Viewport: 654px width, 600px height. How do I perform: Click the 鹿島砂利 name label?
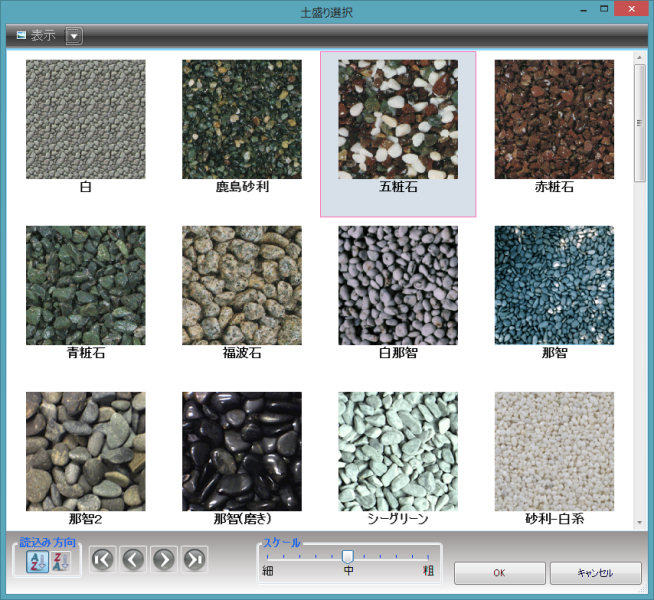[242, 187]
